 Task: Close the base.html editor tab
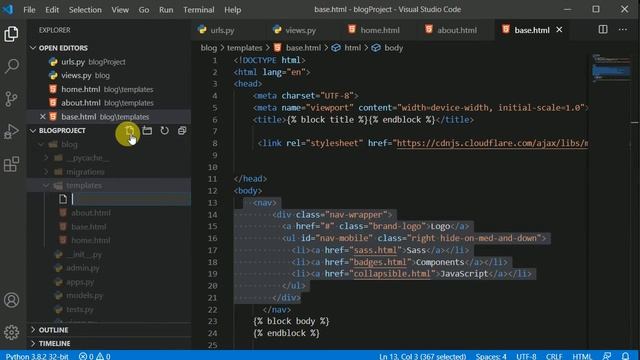(x=559, y=30)
